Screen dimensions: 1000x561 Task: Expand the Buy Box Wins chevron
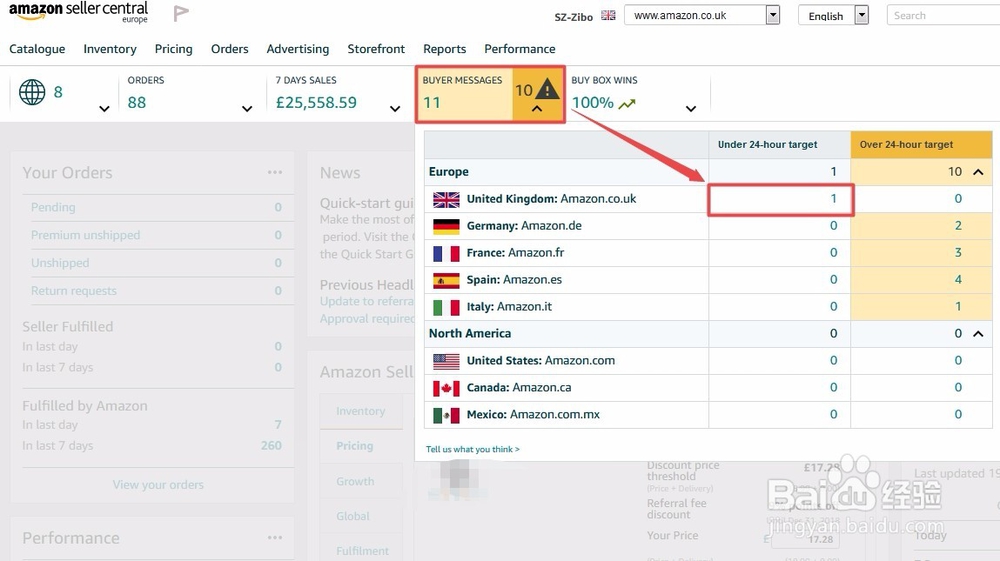click(x=691, y=109)
